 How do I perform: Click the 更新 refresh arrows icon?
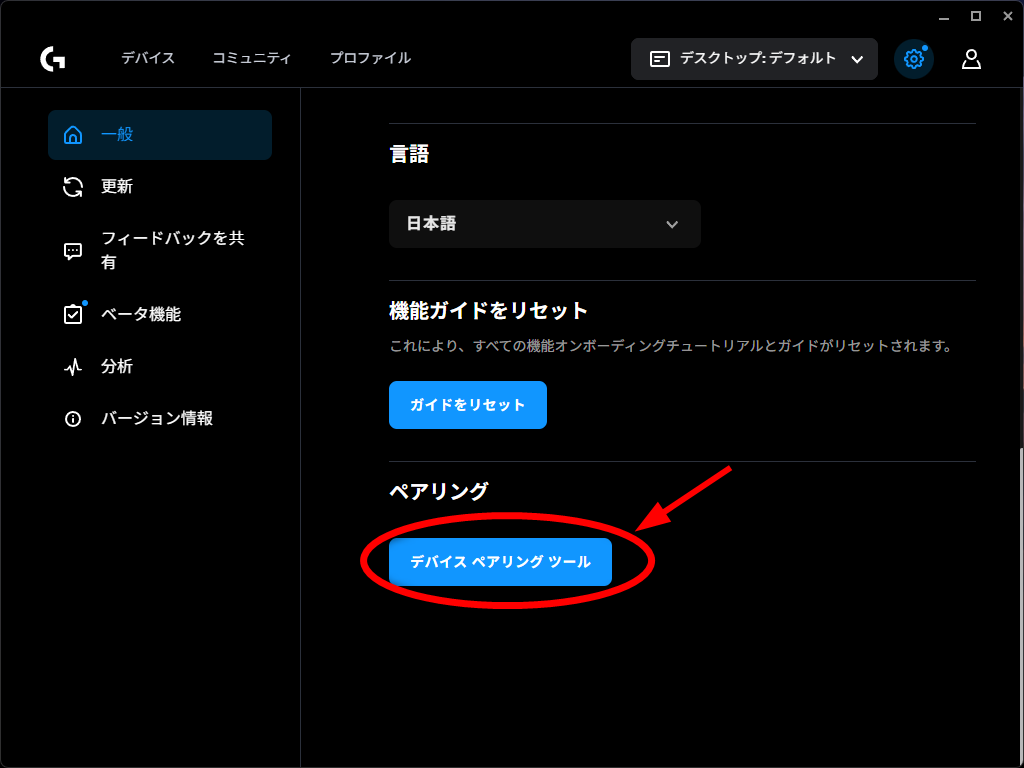tap(73, 187)
